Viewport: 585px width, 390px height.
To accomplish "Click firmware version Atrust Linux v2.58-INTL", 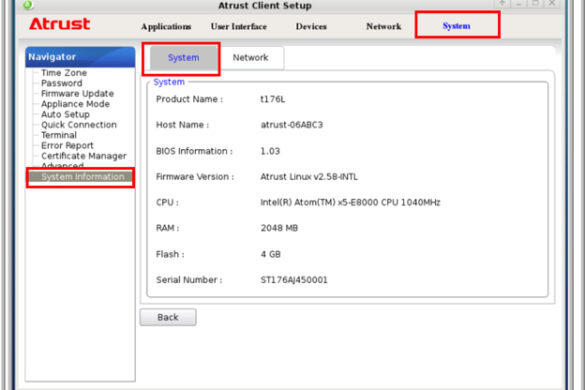I will click(x=309, y=177).
